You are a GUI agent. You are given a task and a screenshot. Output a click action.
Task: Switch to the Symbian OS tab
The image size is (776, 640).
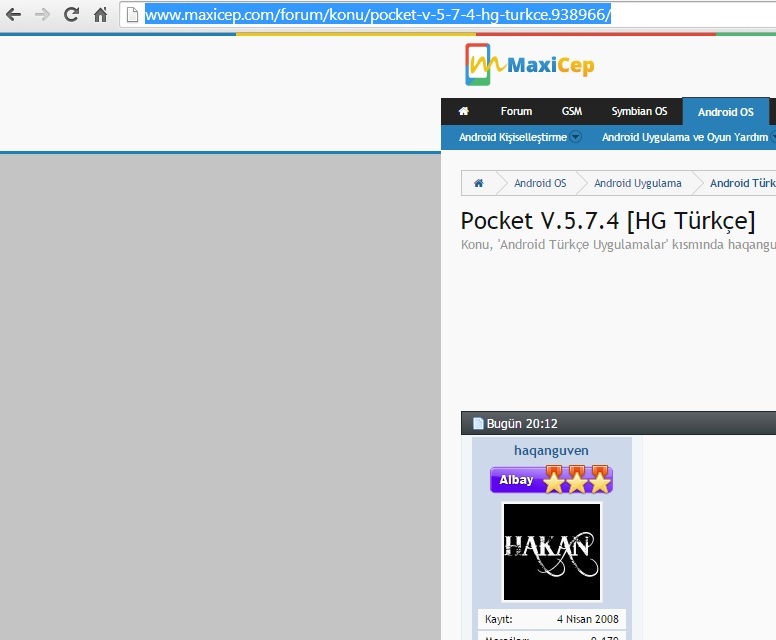639,111
